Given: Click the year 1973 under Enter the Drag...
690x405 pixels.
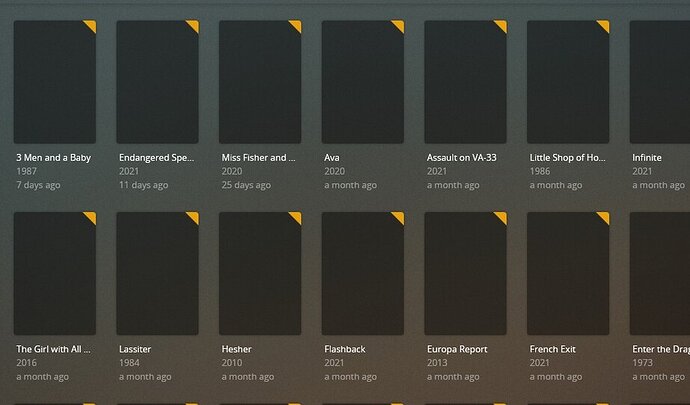Looking at the screenshot, I should click(642, 363).
